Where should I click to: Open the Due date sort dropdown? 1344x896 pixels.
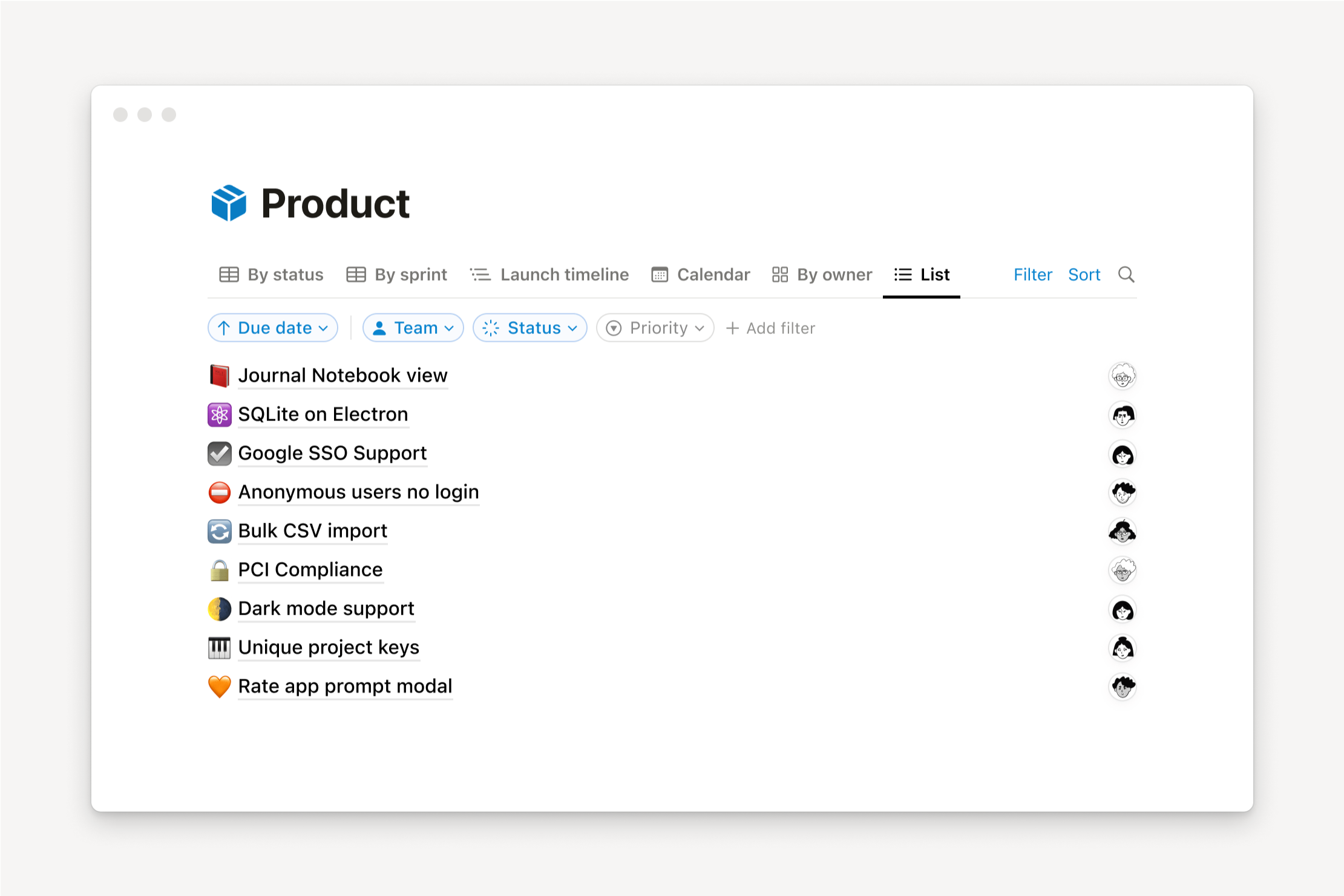[272, 328]
